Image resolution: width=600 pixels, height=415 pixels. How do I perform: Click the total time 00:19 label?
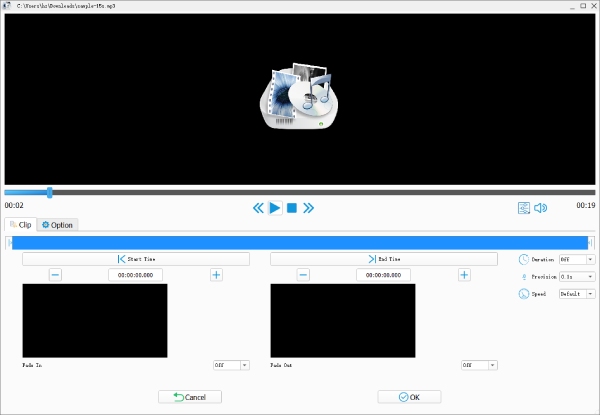[586, 205]
